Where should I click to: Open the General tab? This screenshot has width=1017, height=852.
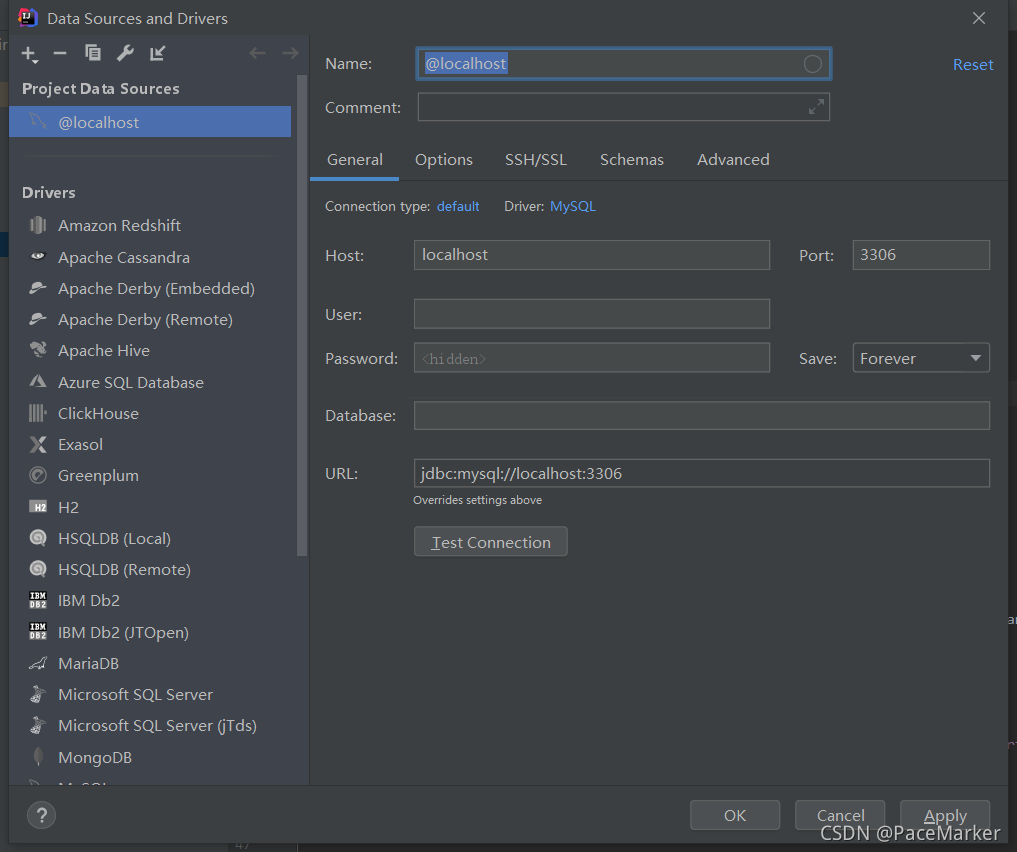coord(355,160)
